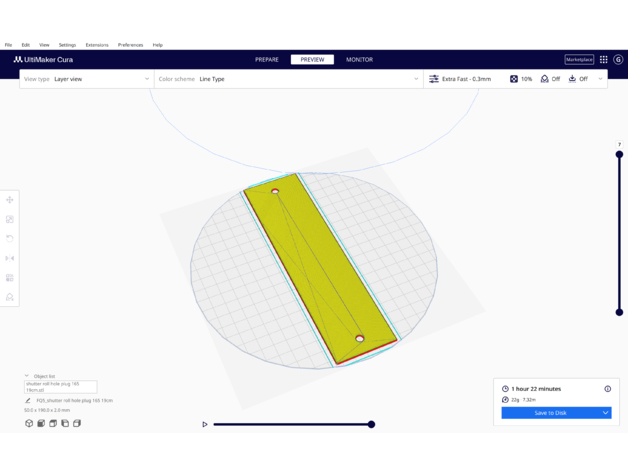628x472 pixels.
Task: Select the Rotate tool
Action: tap(10, 238)
